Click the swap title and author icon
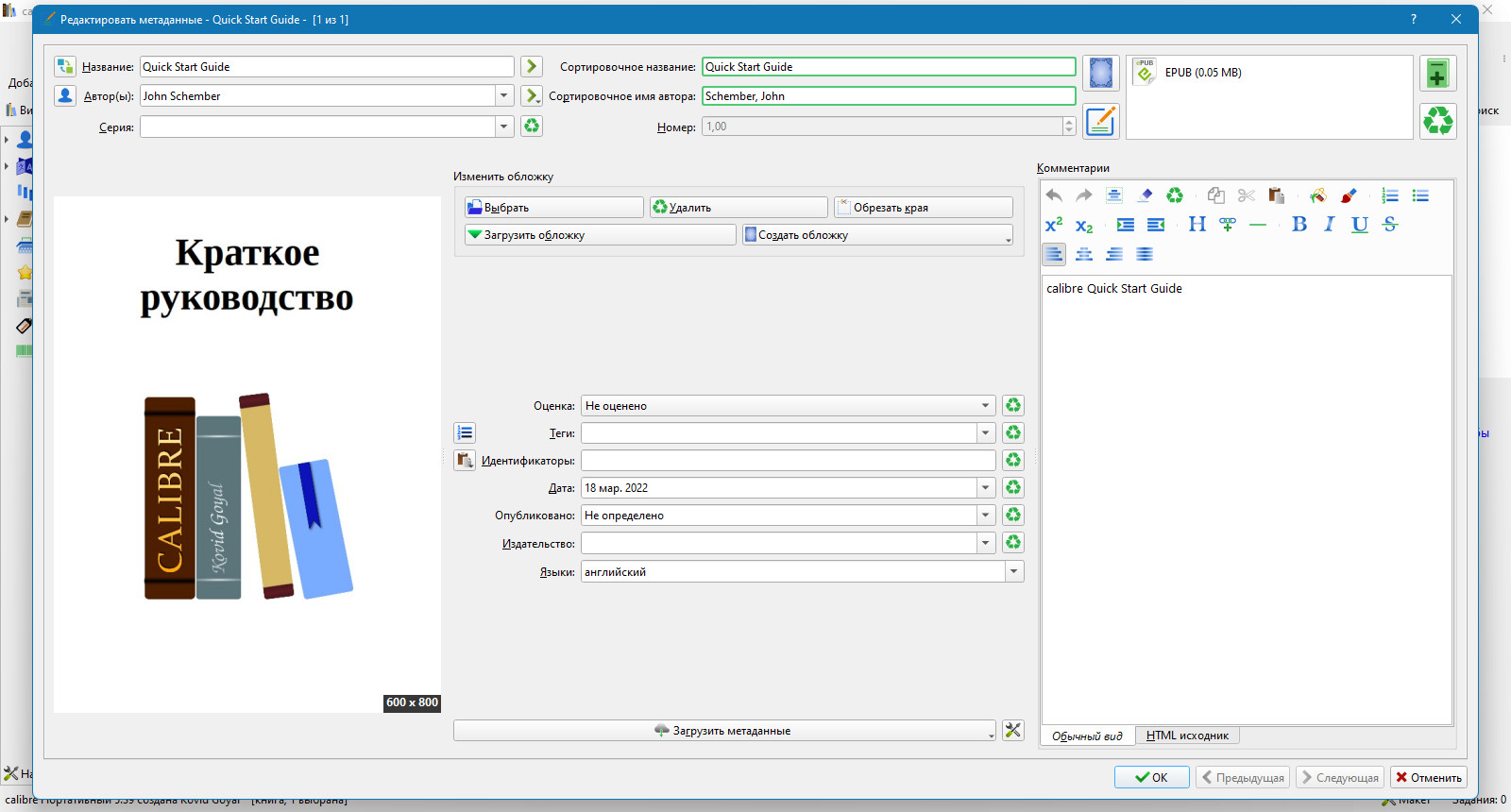This screenshot has width=1511, height=812. point(65,66)
